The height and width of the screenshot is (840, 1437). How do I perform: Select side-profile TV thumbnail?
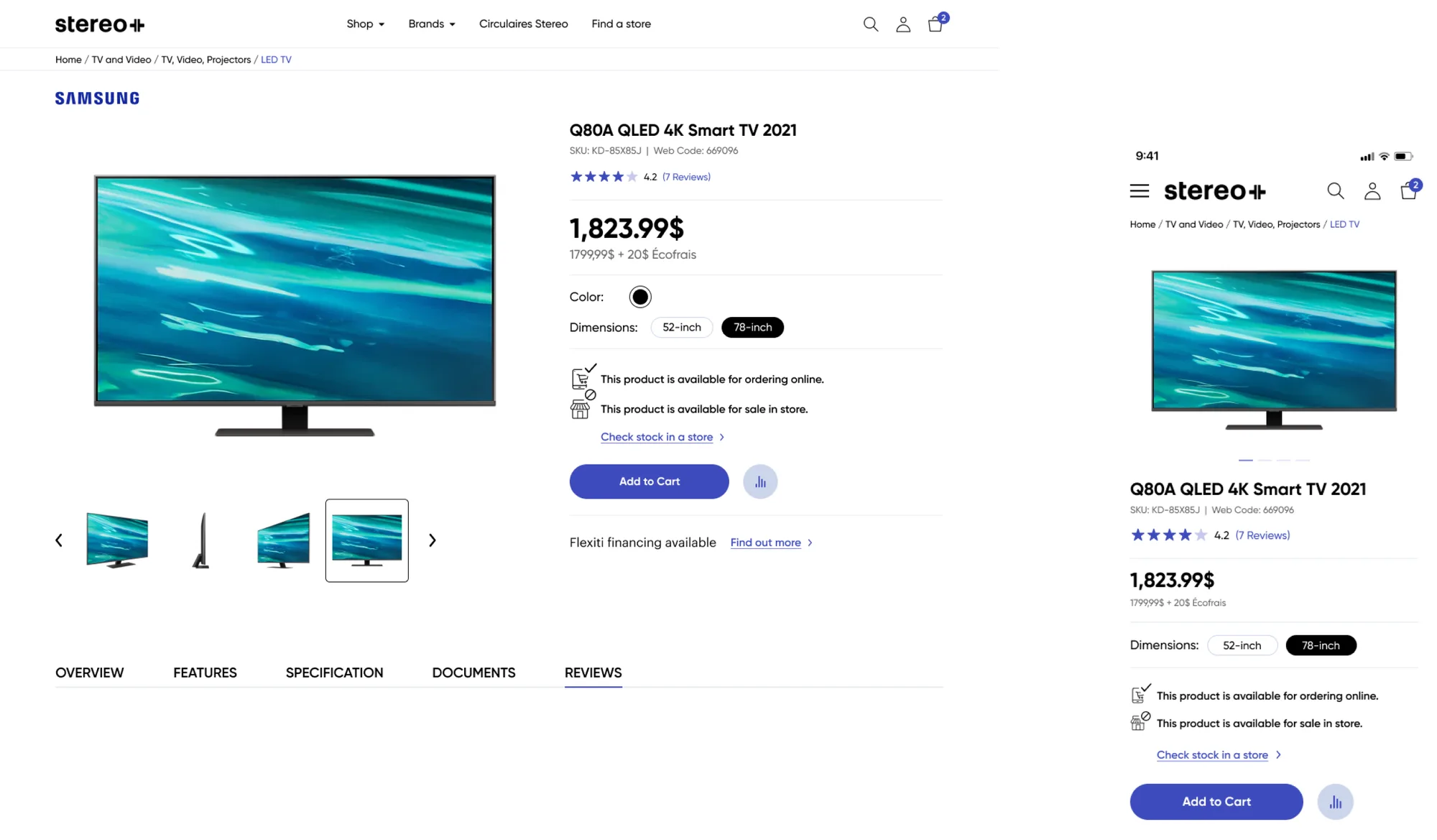point(201,540)
